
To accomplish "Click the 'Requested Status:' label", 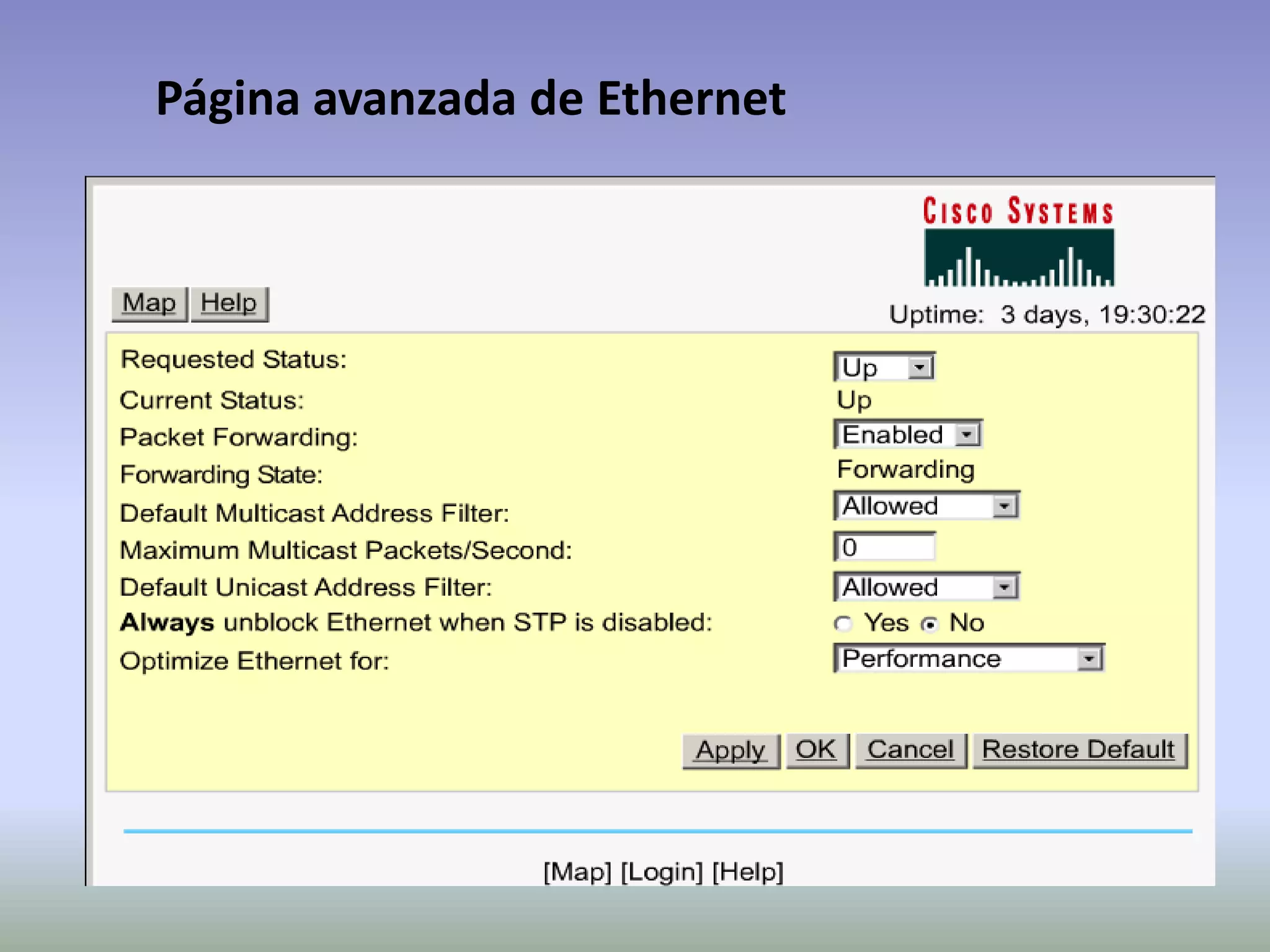I will pos(234,359).
